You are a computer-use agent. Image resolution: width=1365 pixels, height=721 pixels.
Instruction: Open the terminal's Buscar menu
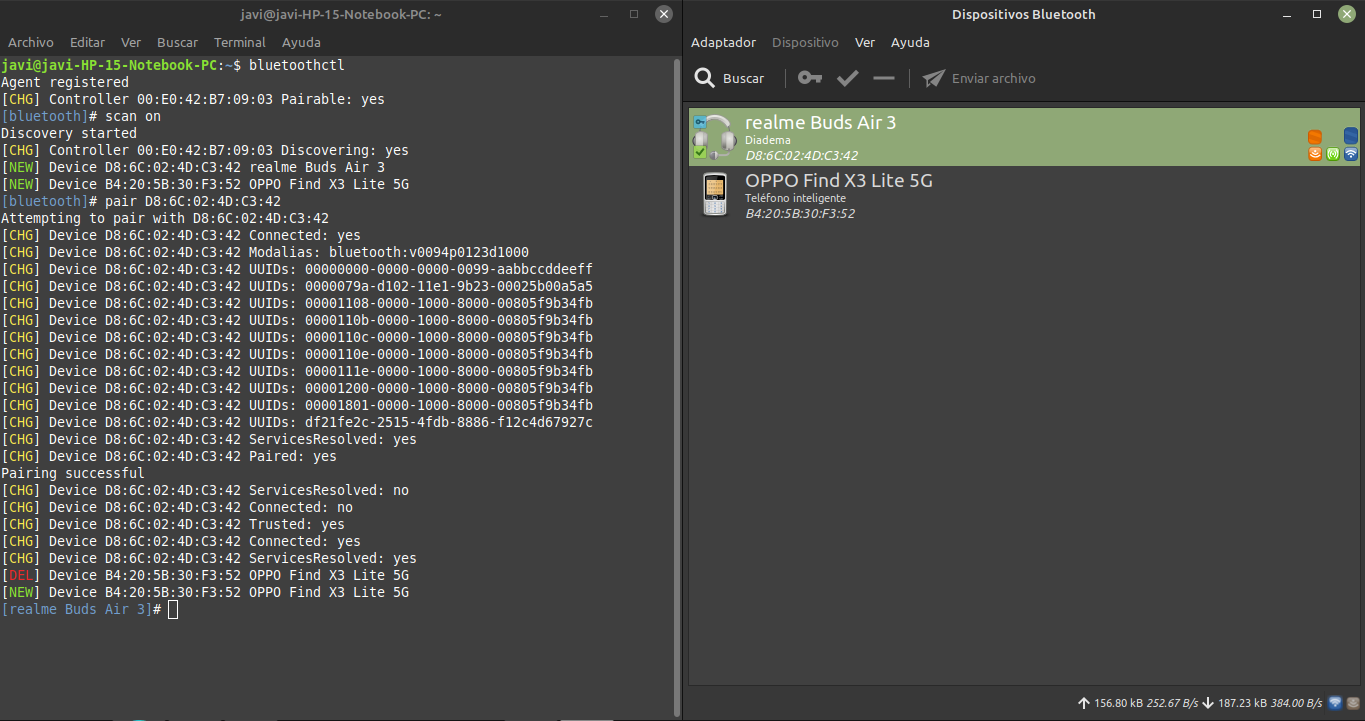click(x=178, y=42)
